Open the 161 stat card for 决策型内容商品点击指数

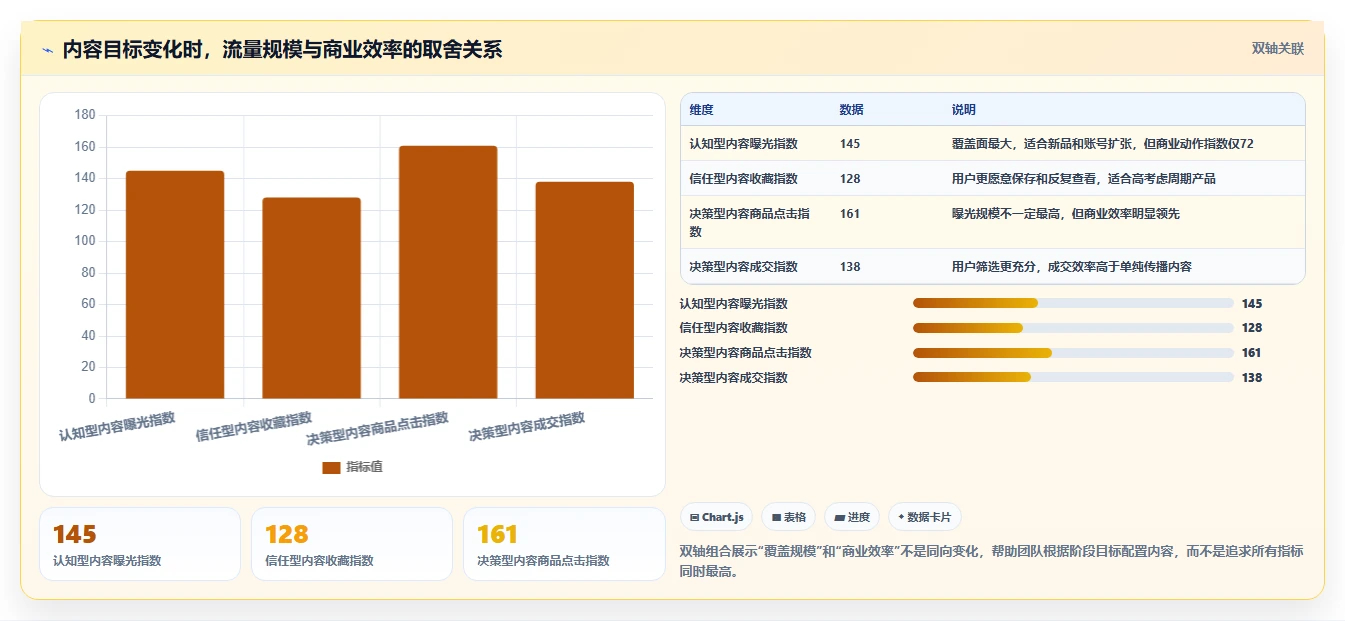(x=564, y=544)
